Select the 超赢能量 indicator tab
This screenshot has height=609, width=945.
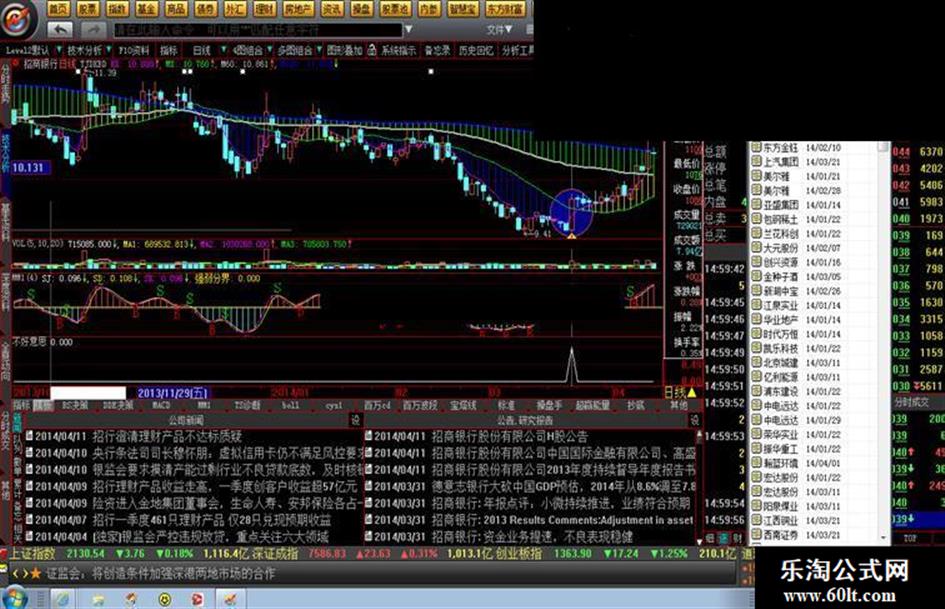click(592, 406)
